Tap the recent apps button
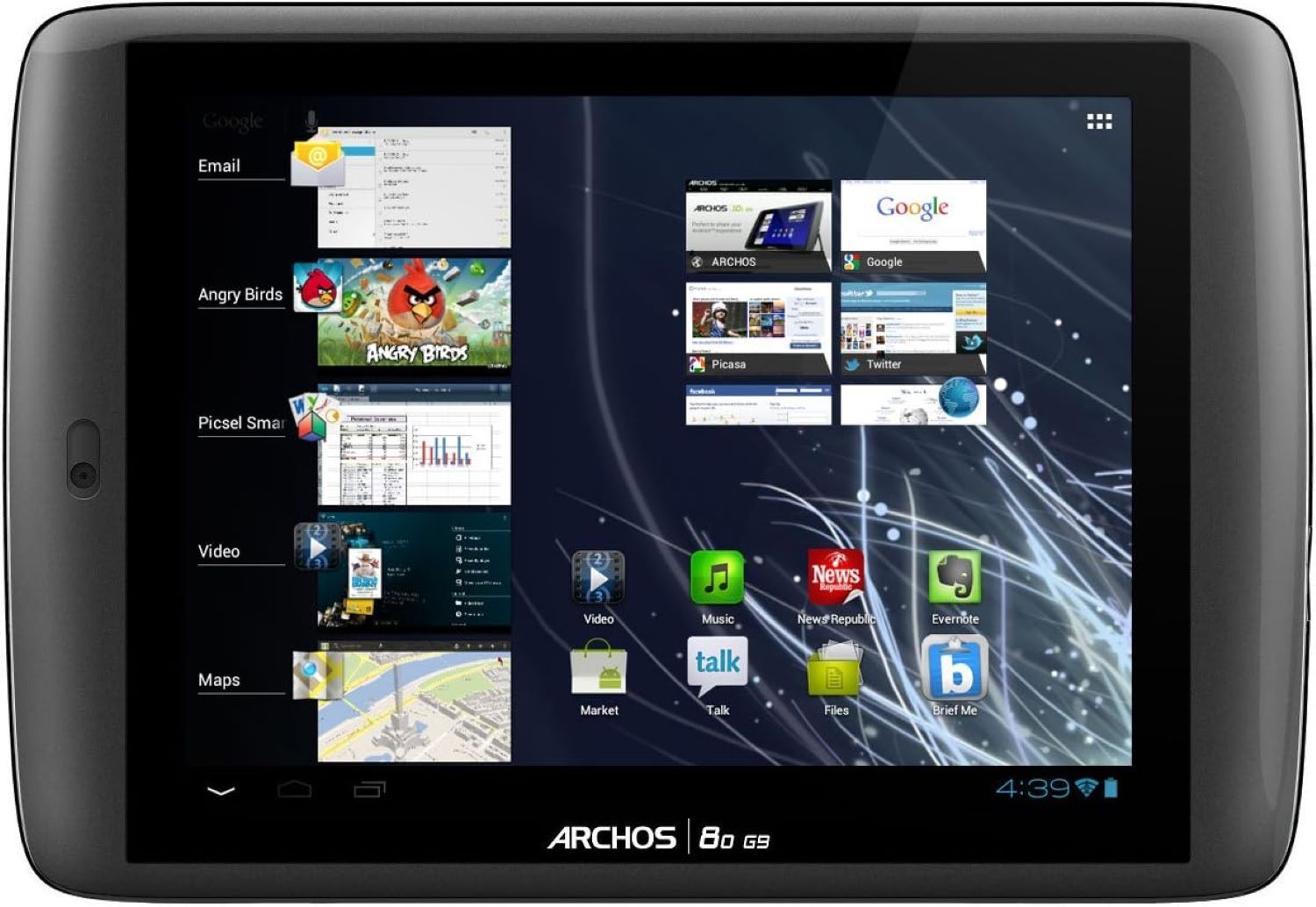The height and width of the screenshot is (907, 1316). pos(369,789)
